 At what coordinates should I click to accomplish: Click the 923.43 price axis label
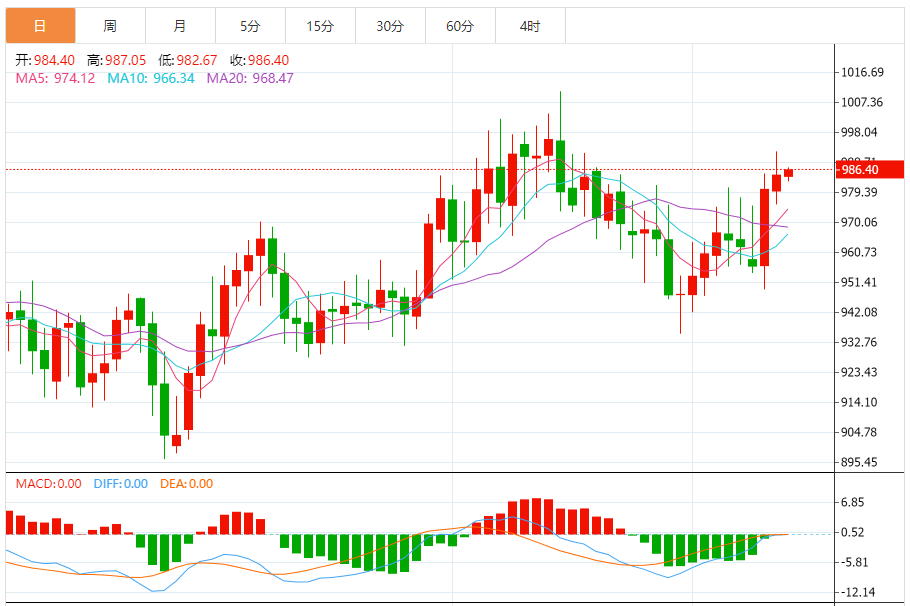click(860, 372)
